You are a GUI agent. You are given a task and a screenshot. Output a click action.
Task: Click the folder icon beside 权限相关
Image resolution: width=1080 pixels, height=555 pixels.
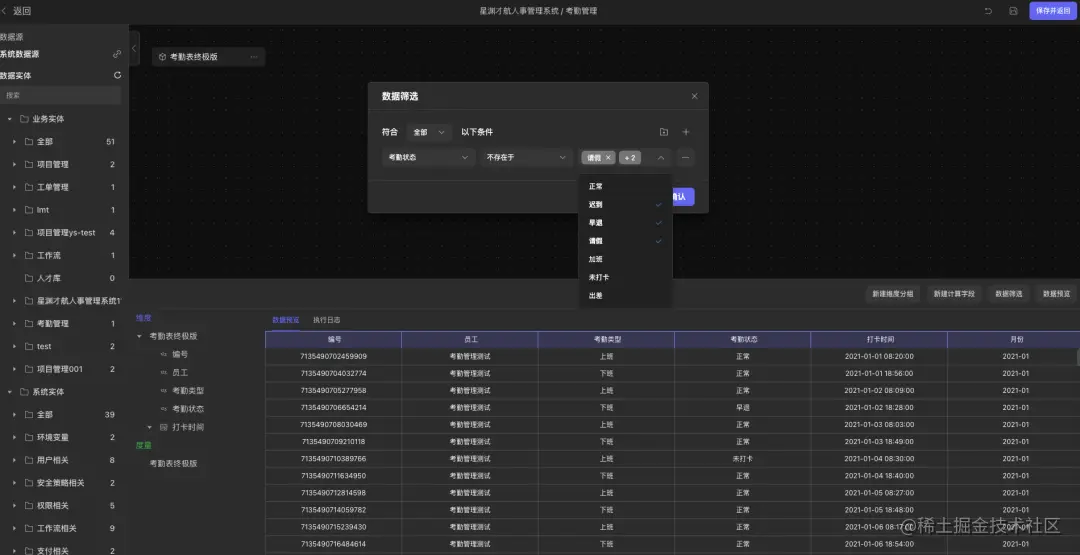29,505
